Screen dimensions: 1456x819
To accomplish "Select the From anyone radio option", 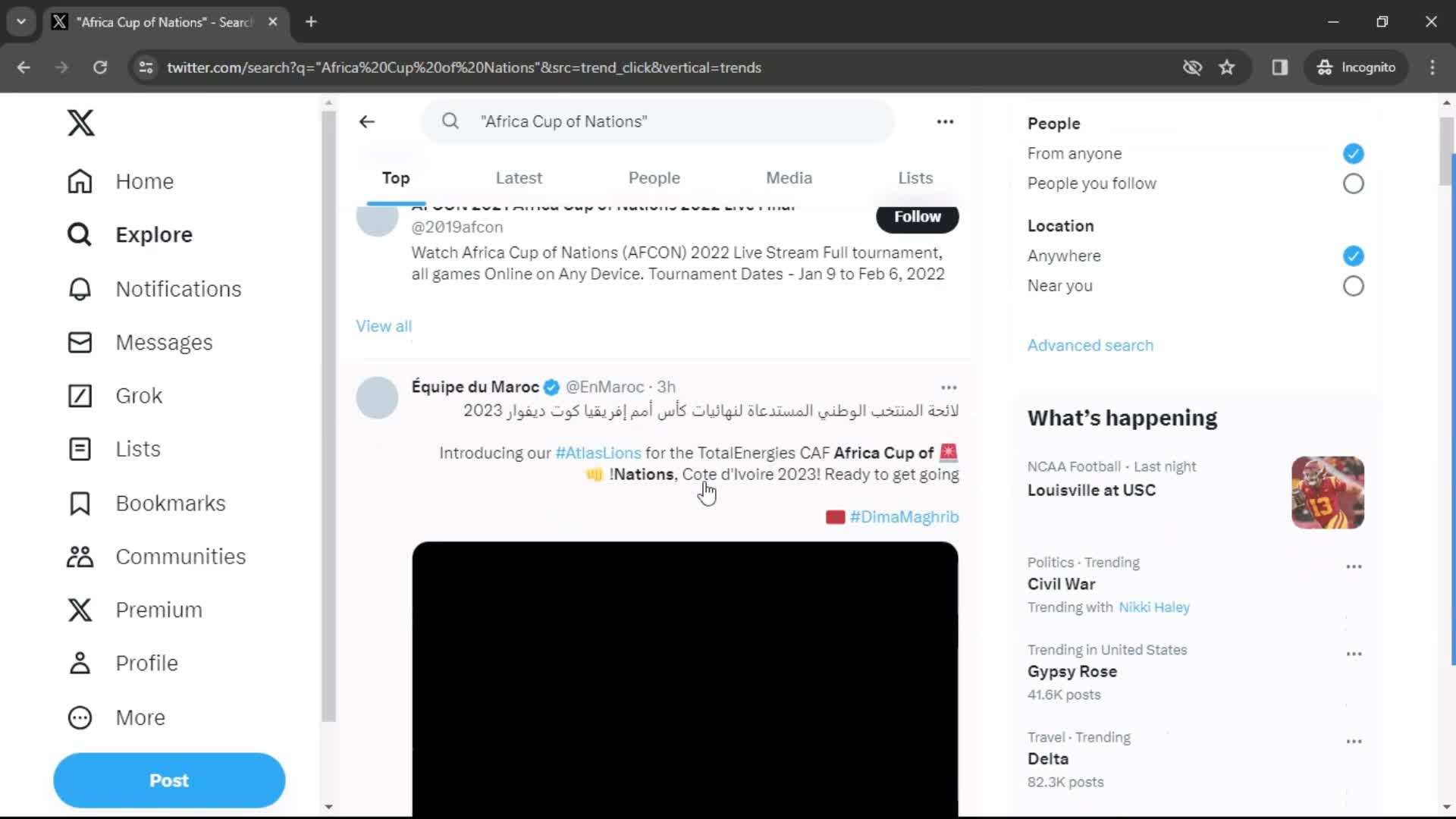I will 1353,154.
